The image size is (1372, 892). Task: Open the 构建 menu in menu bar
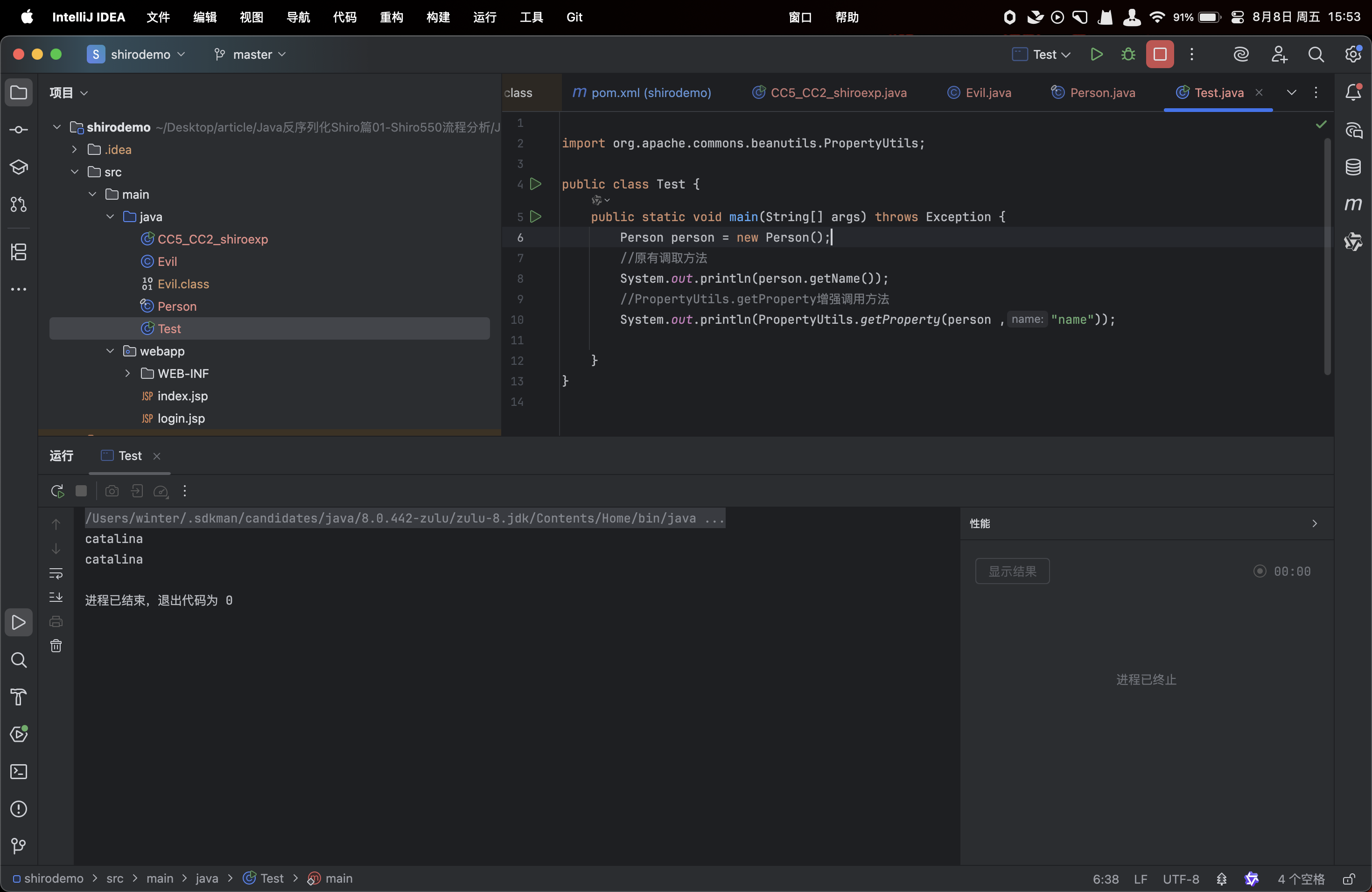tap(438, 17)
